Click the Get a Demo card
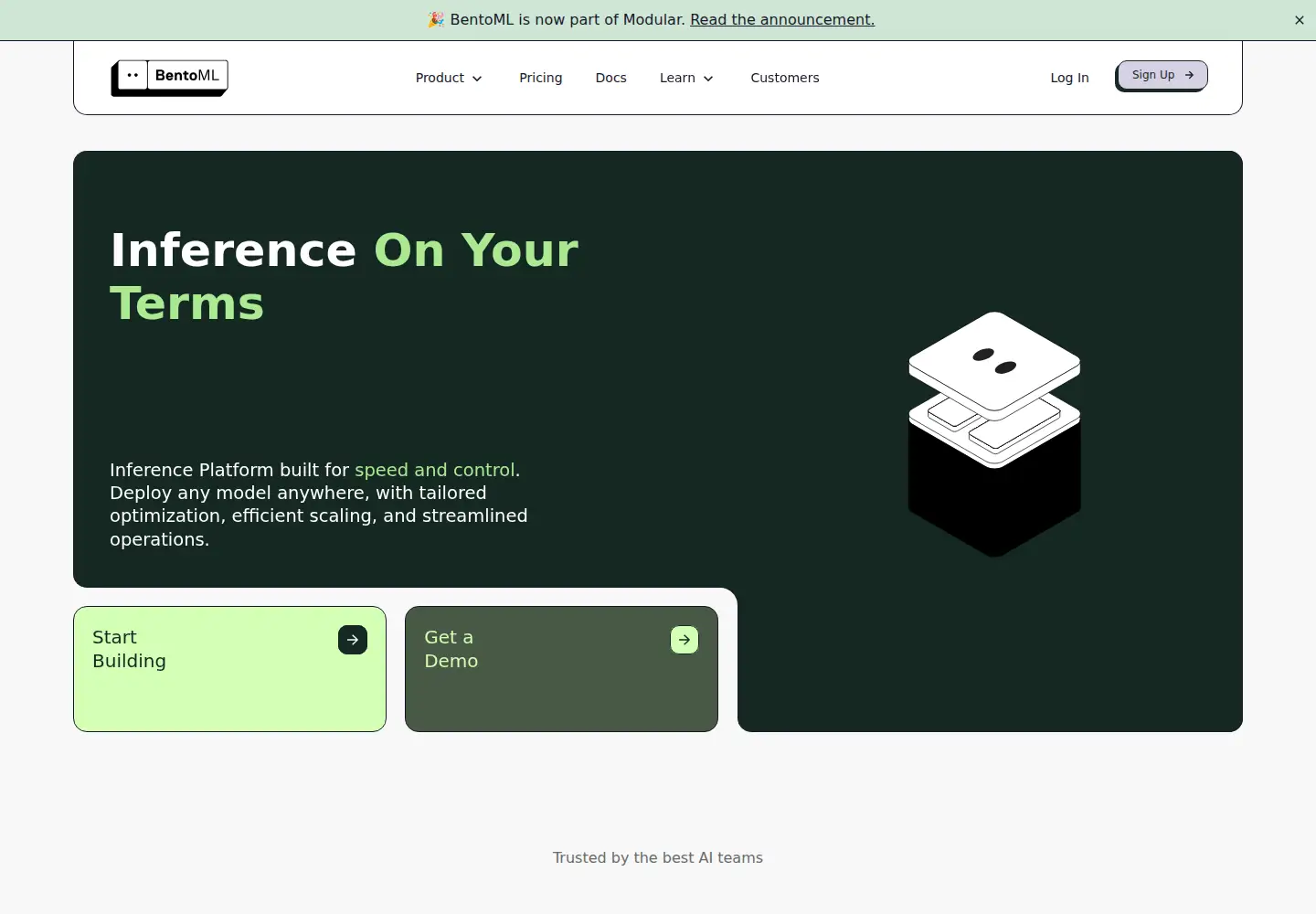 tap(561, 669)
